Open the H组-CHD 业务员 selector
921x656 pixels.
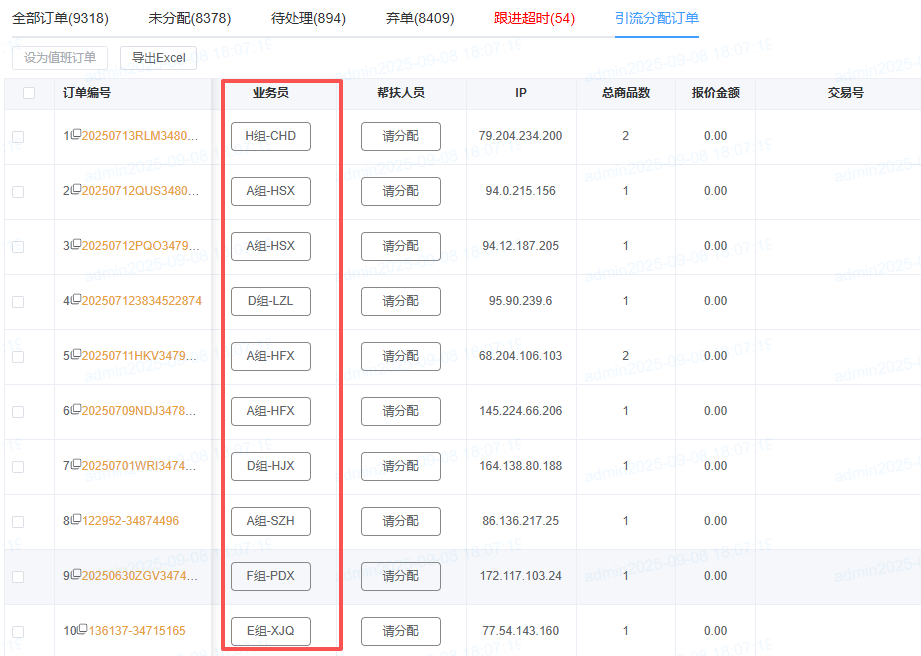pyautogui.click(x=270, y=136)
